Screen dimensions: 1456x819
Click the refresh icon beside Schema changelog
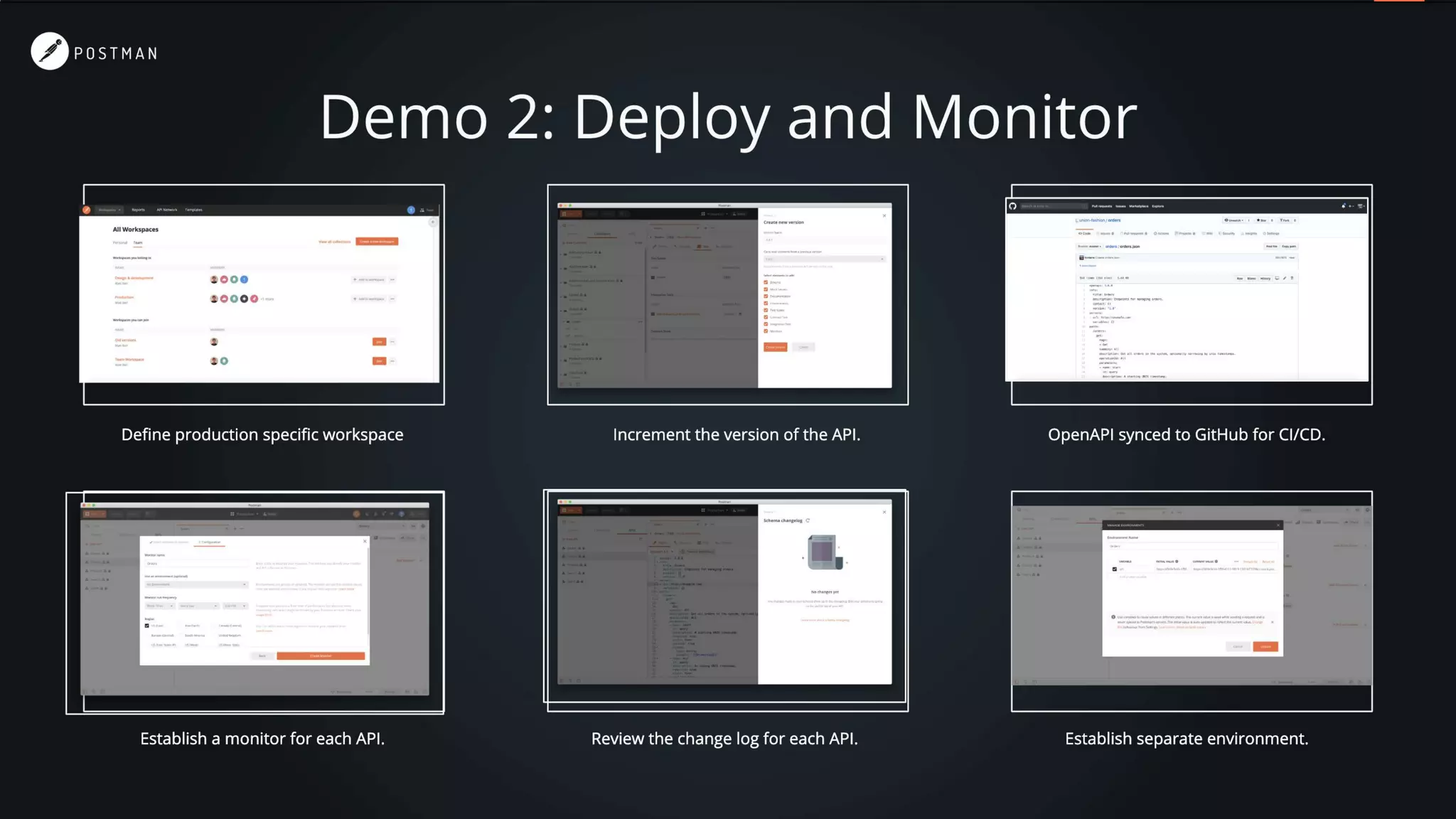click(808, 520)
